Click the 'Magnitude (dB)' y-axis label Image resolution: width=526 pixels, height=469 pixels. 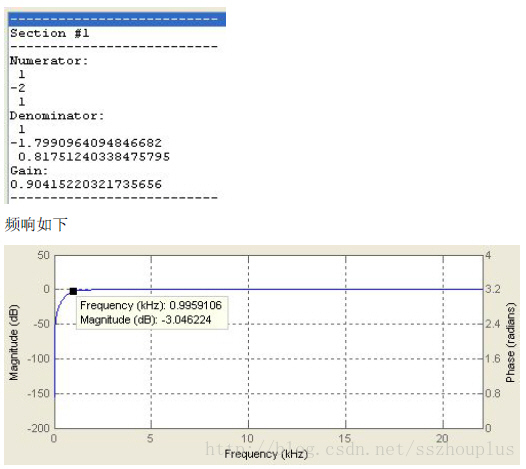click(14, 343)
